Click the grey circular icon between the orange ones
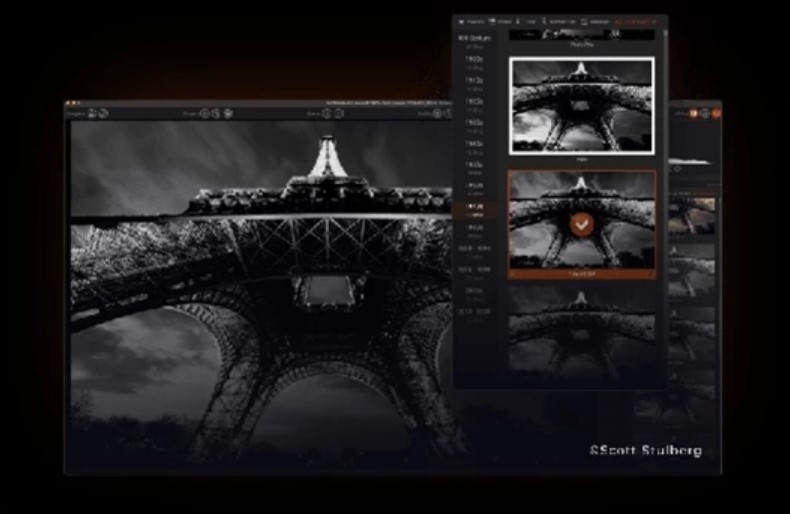The height and width of the screenshot is (514, 790). point(704,113)
